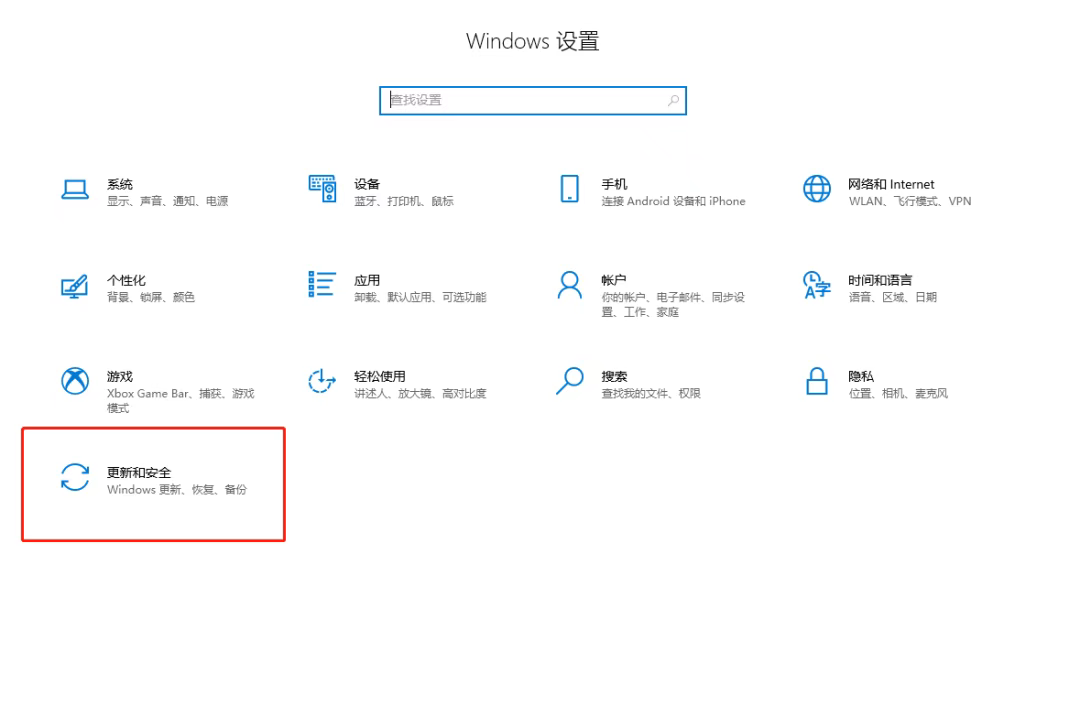Click the text 蓝牙、打印机、鼠标

coord(404,201)
